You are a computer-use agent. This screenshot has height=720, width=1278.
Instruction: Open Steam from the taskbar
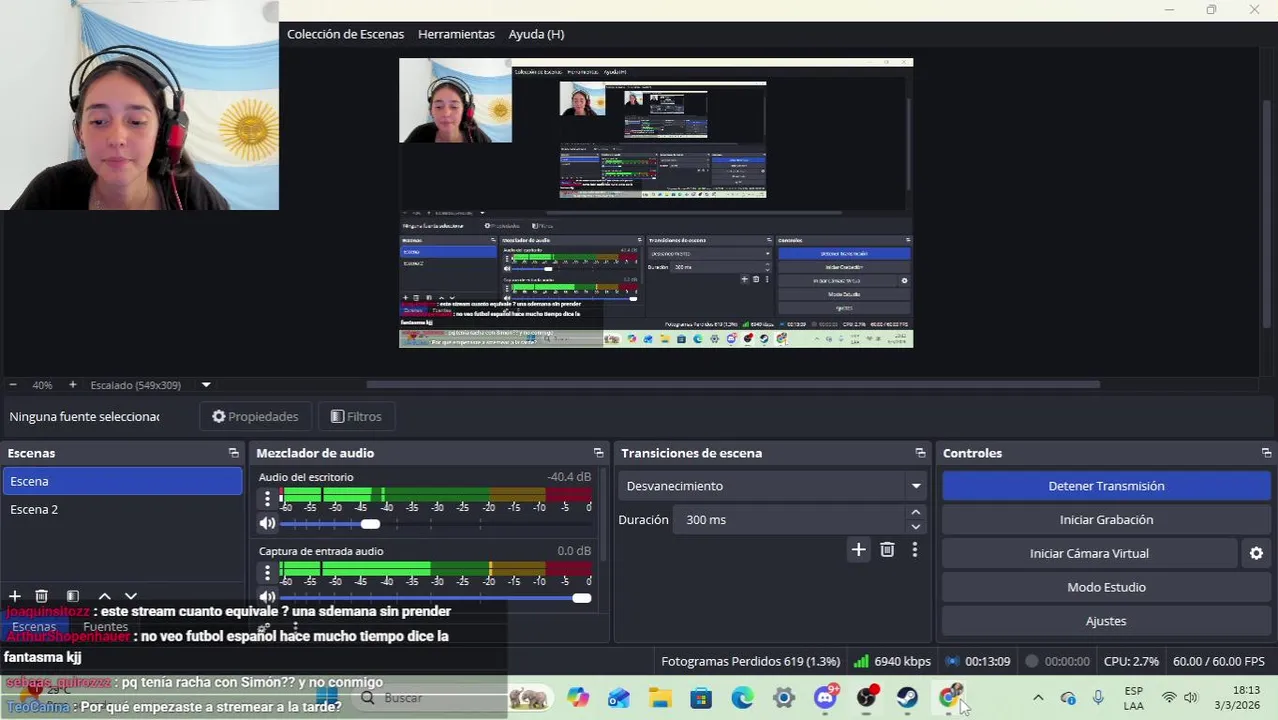coord(907,698)
